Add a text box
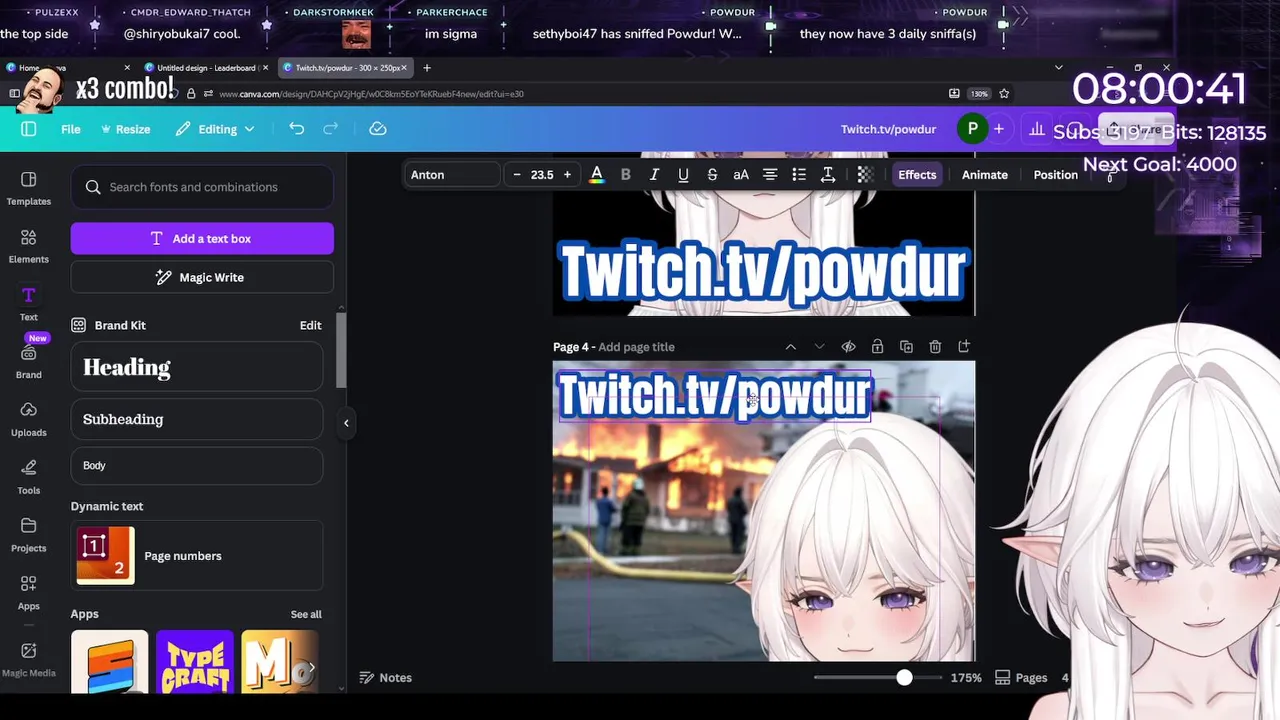The image size is (1280, 720). coord(202,239)
